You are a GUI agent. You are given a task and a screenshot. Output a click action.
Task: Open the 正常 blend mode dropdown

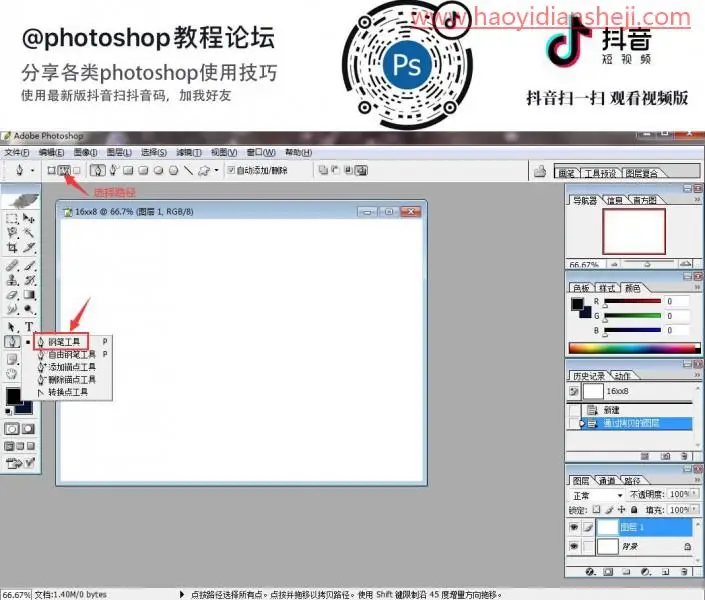coord(597,495)
